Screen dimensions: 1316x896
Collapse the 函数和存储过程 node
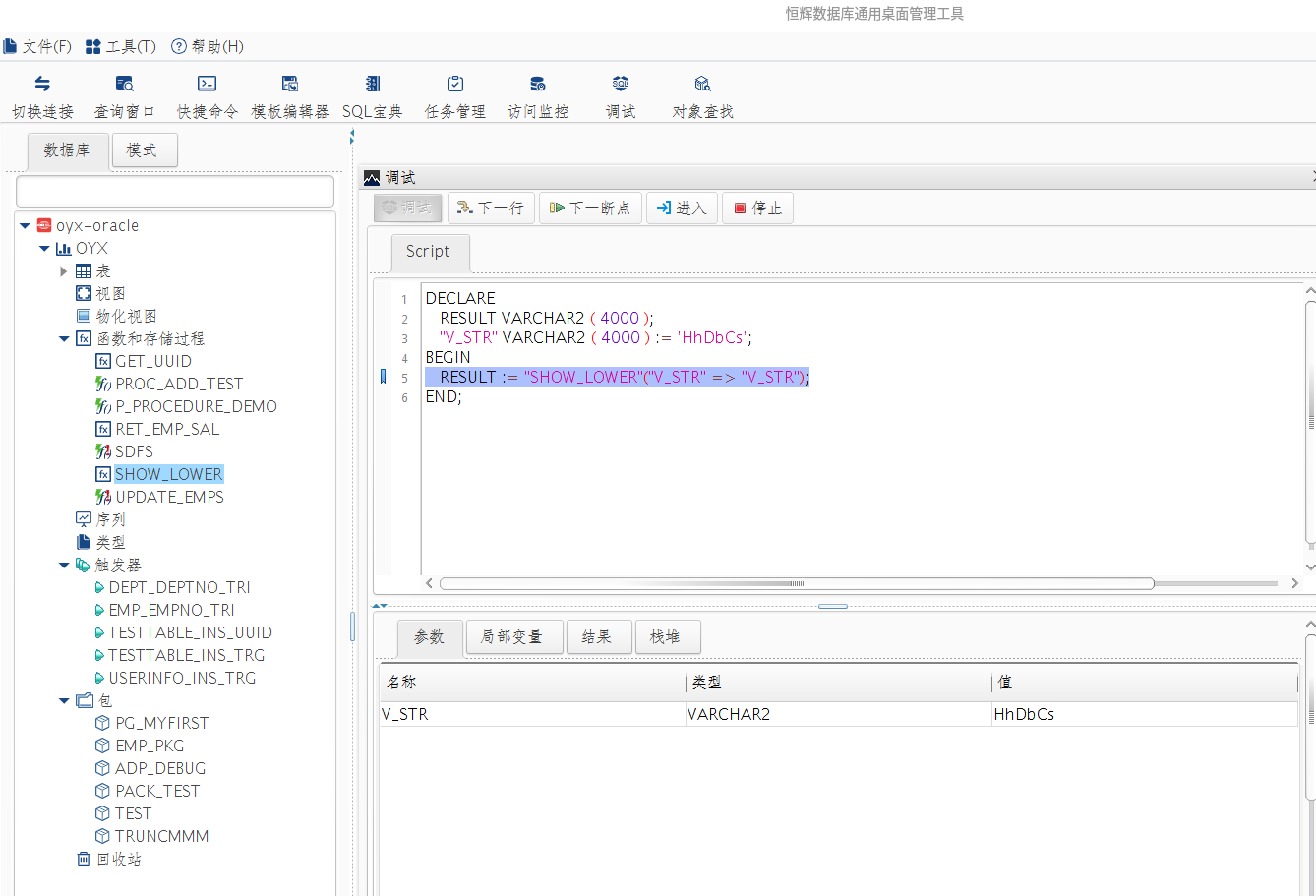click(x=64, y=338)
